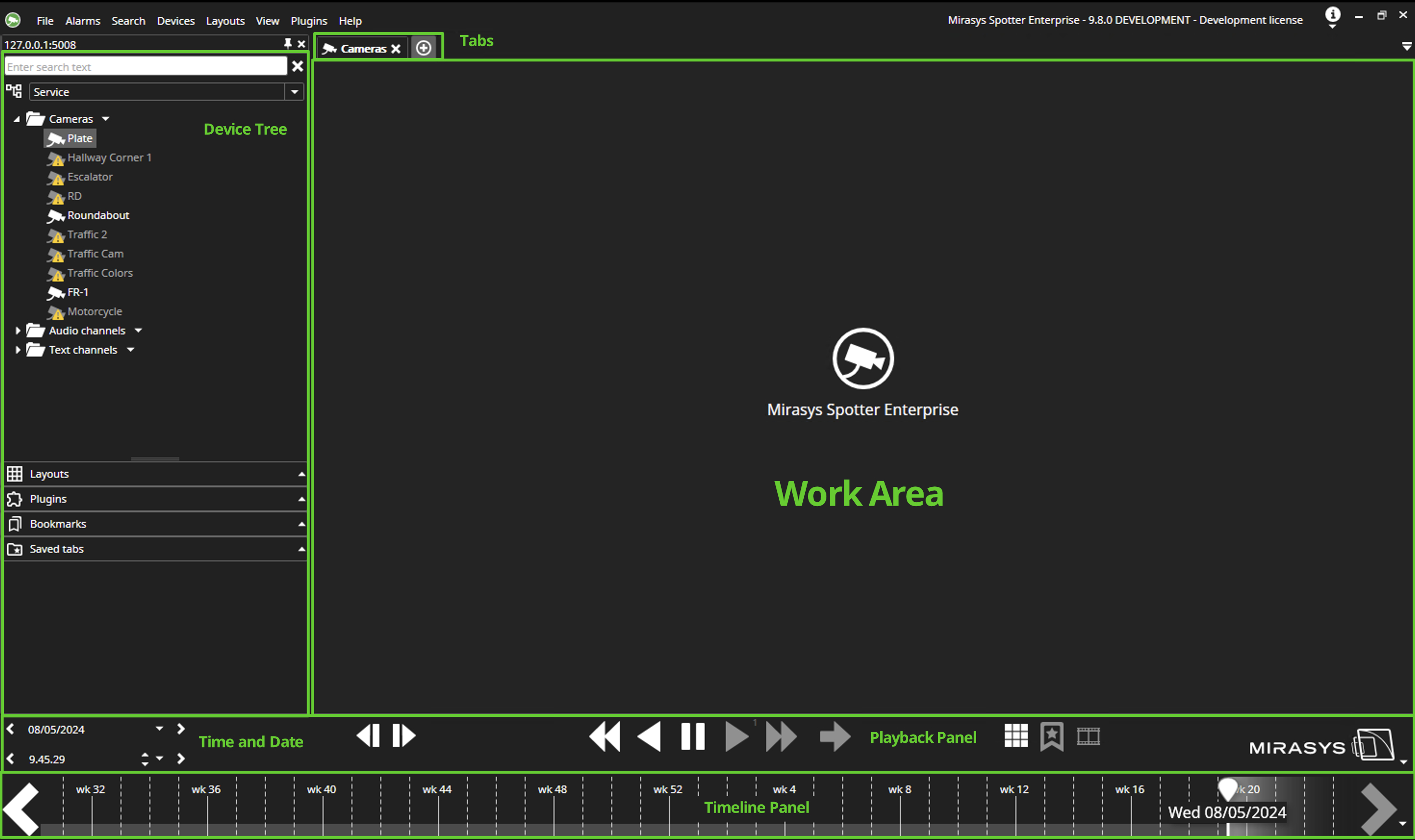
Task: Click the Enter search text field
Action: click(145, 66)
